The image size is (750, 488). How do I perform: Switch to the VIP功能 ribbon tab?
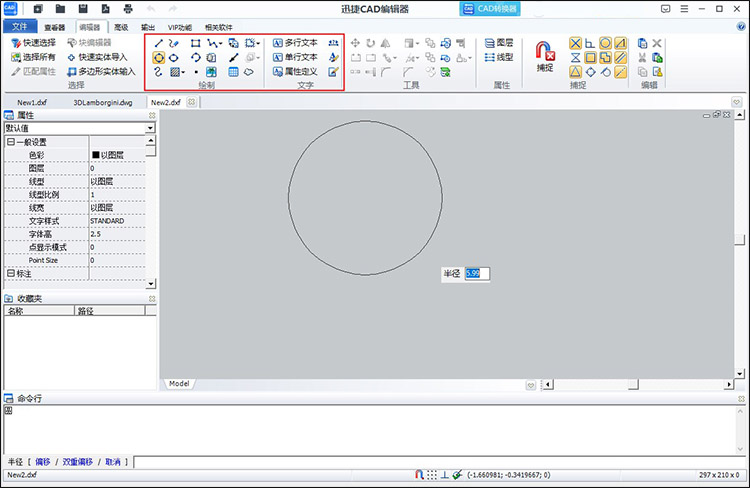point(180,27)
